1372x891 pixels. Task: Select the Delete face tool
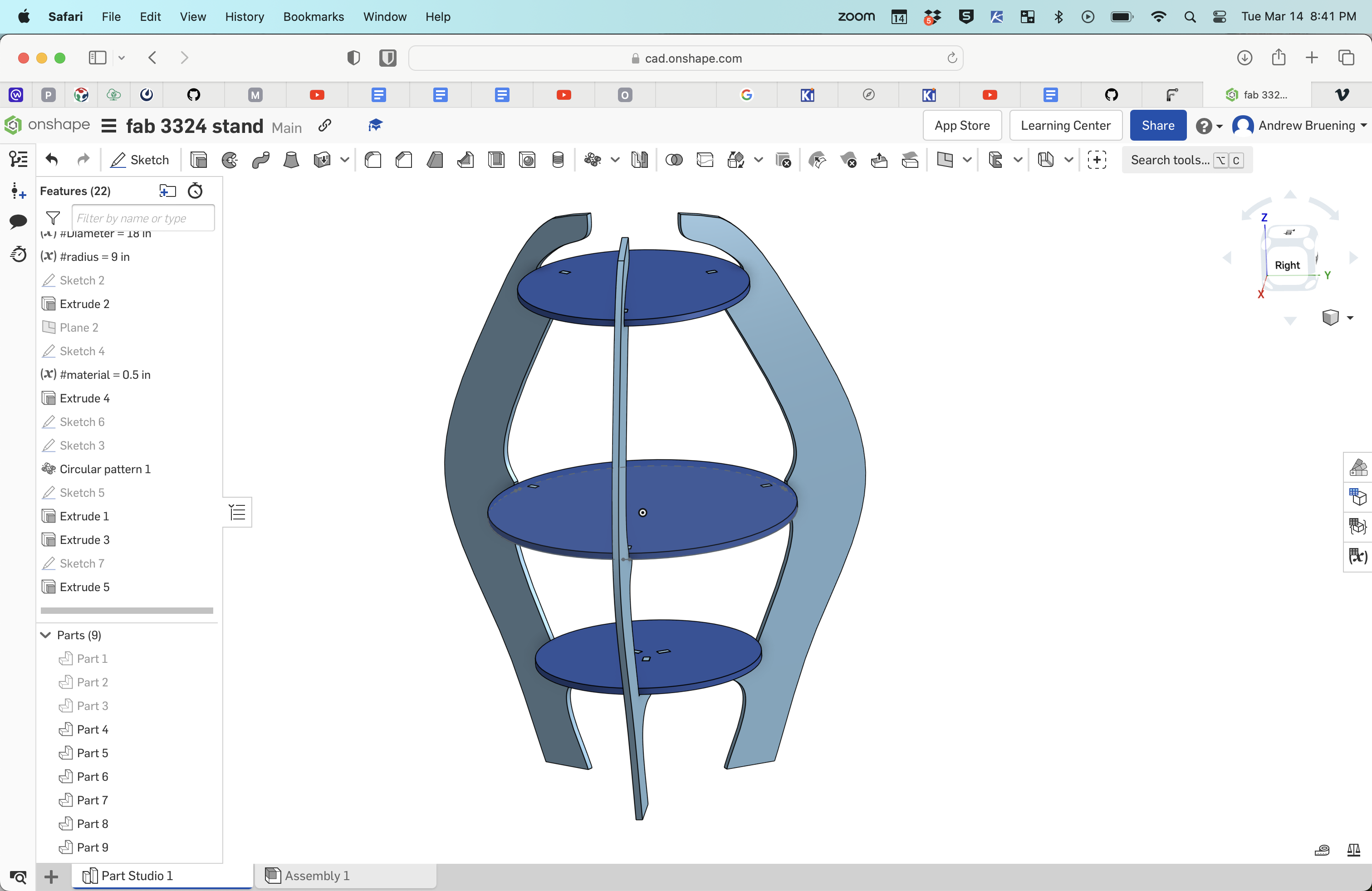tap(848, 160)
